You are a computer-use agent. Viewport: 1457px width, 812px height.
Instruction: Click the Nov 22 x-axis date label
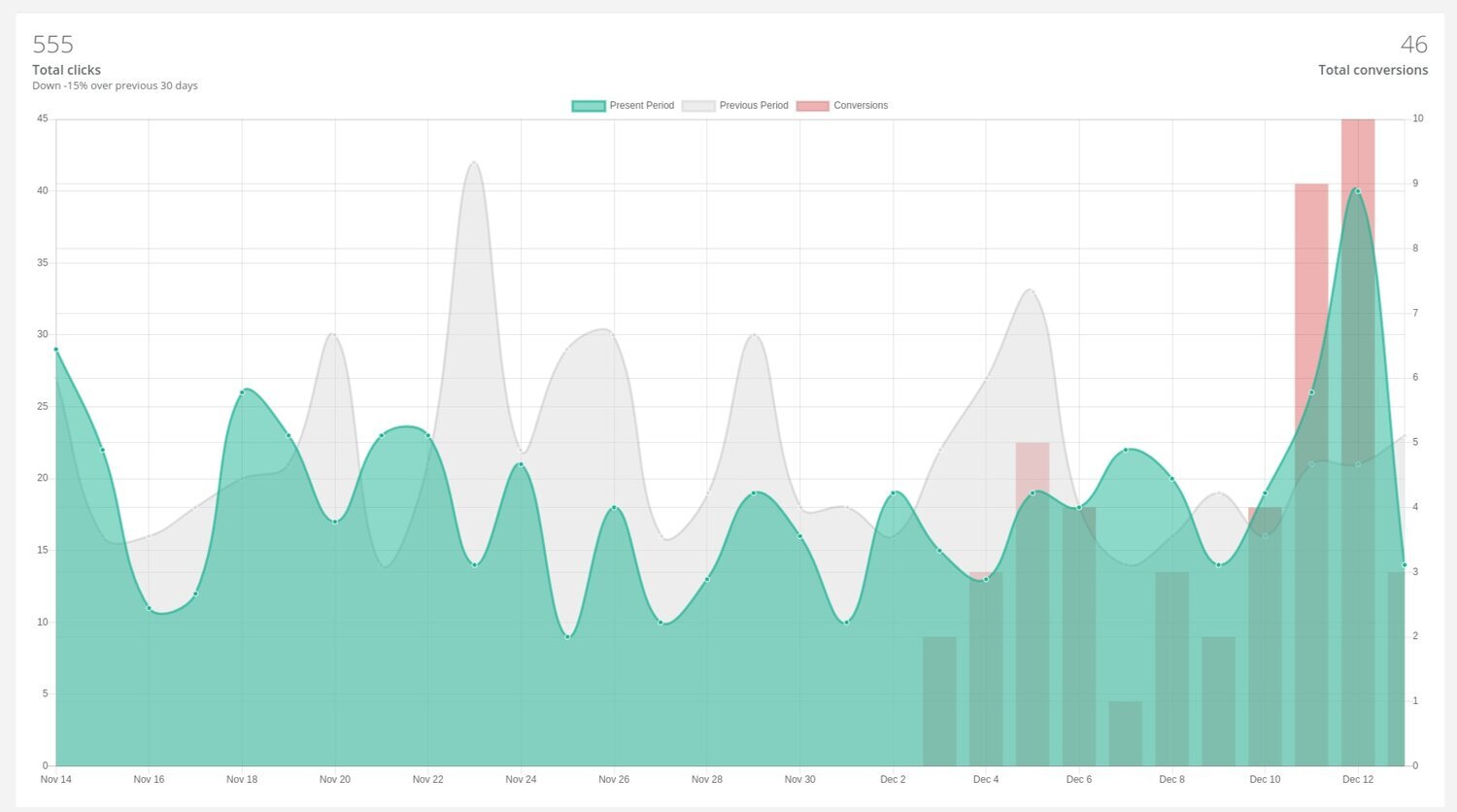427,779
